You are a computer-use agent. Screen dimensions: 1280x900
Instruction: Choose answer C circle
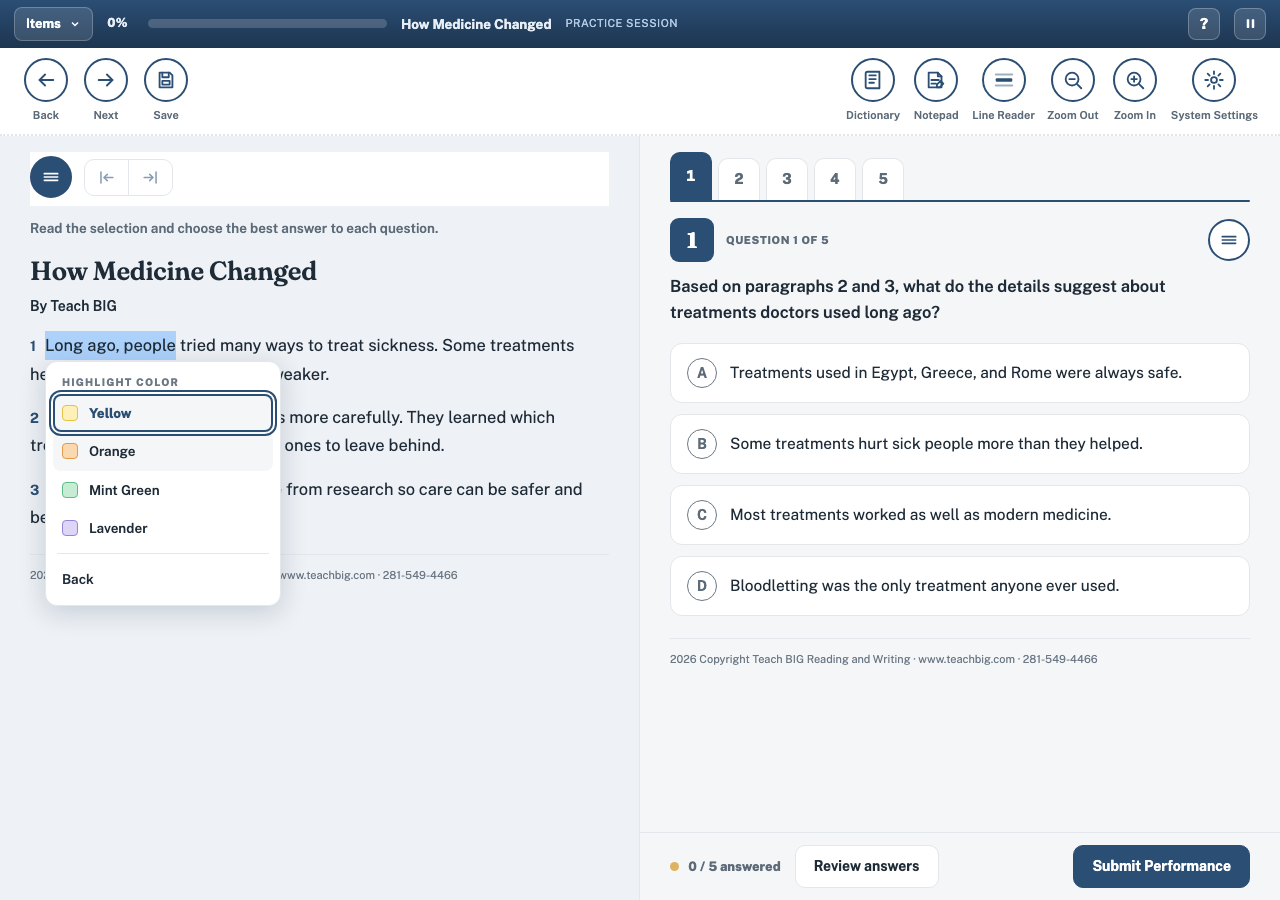702,515
